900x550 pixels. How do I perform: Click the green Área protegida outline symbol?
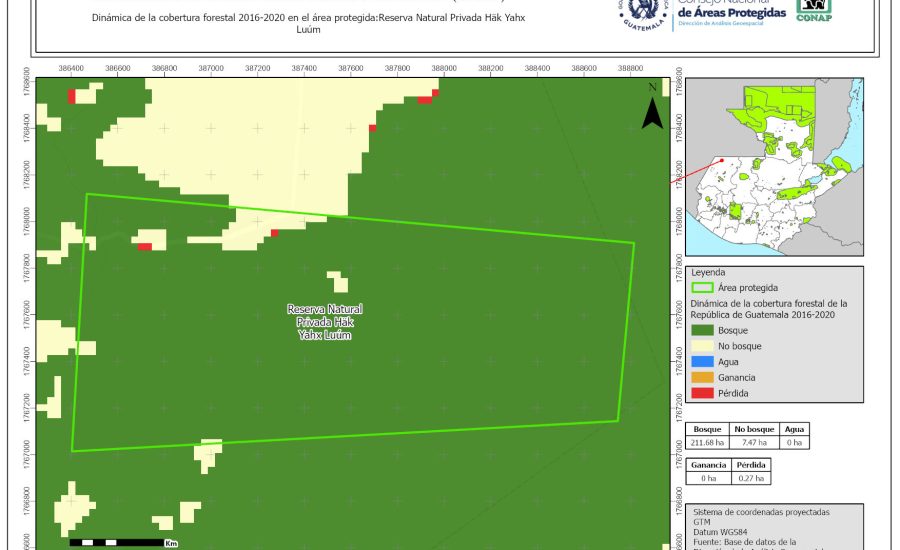click(706, 287)
